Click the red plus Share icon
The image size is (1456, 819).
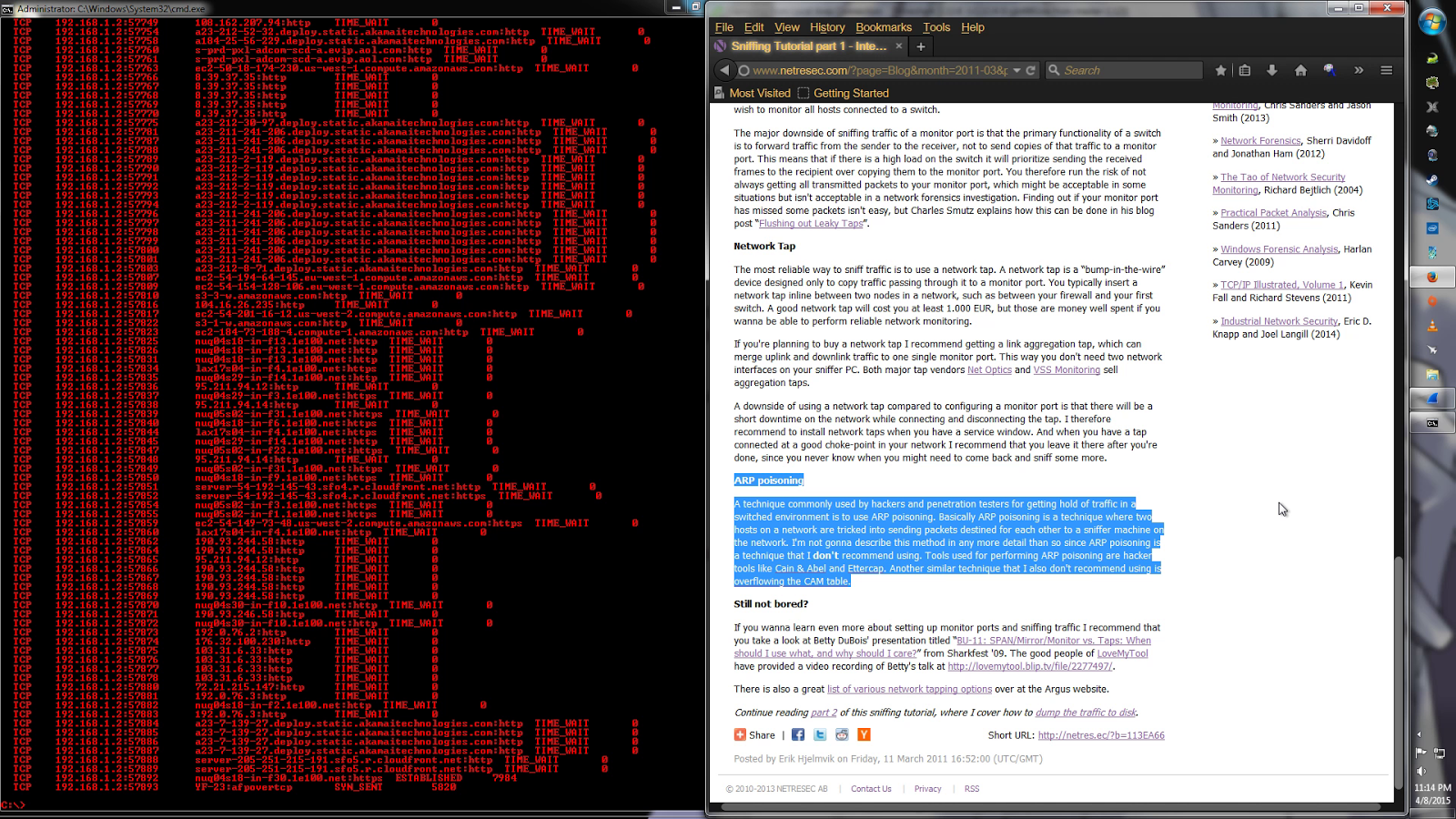pyautogui.click(x=740, y=734)
